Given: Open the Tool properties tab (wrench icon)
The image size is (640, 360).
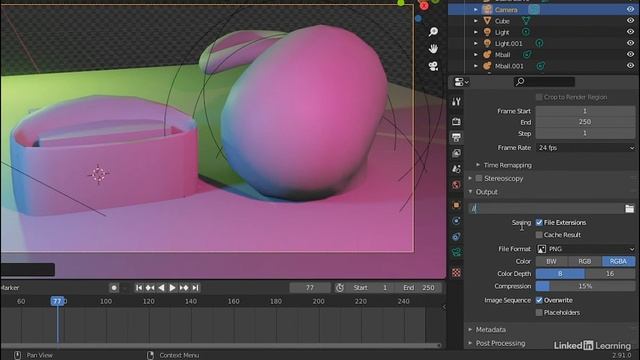Looking at the screenshot, I should coord(456,102).
